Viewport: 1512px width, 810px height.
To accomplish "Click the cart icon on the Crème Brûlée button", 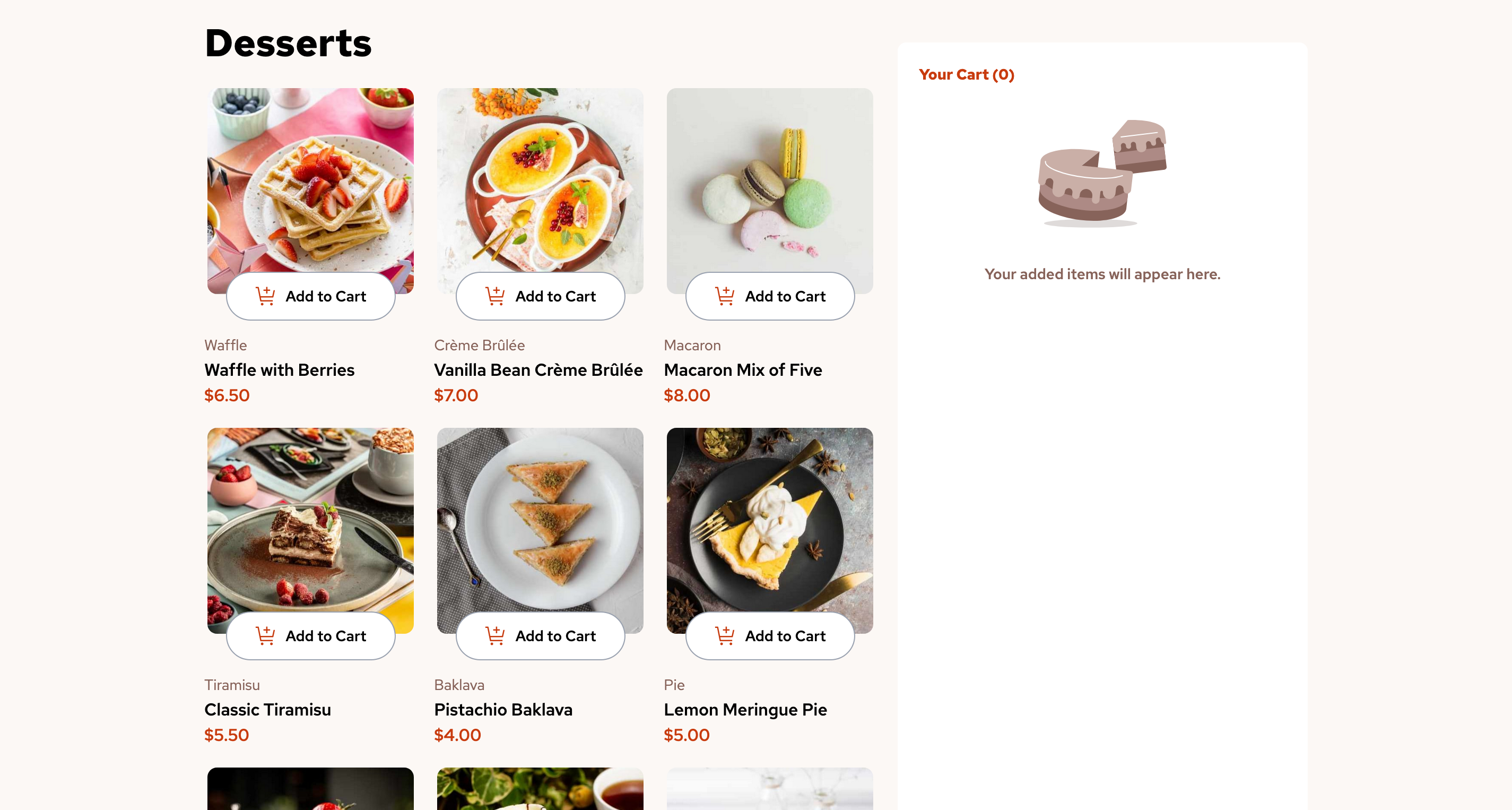I will (495, 296).
